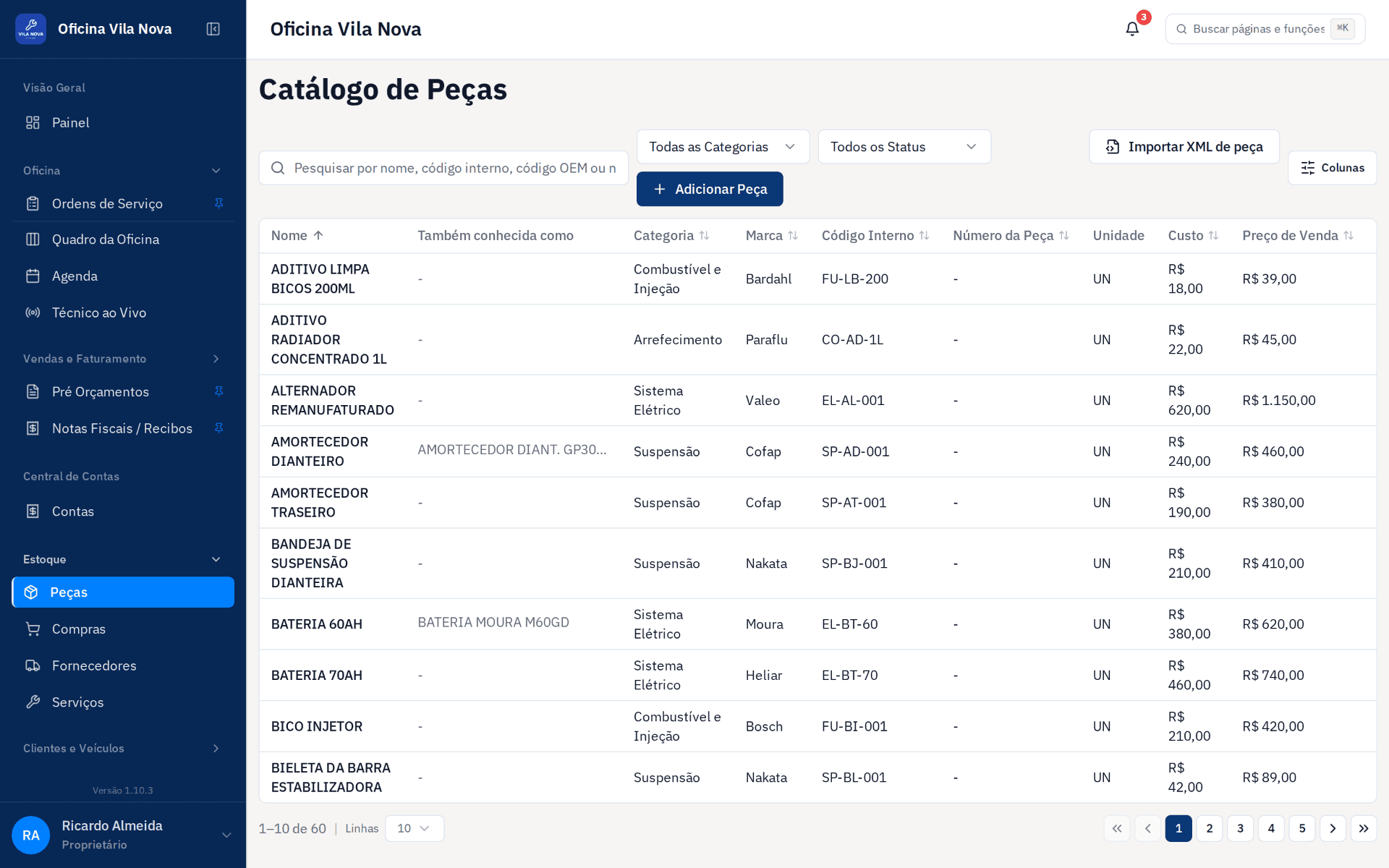Open Serviços page

(x=123, y=702)
